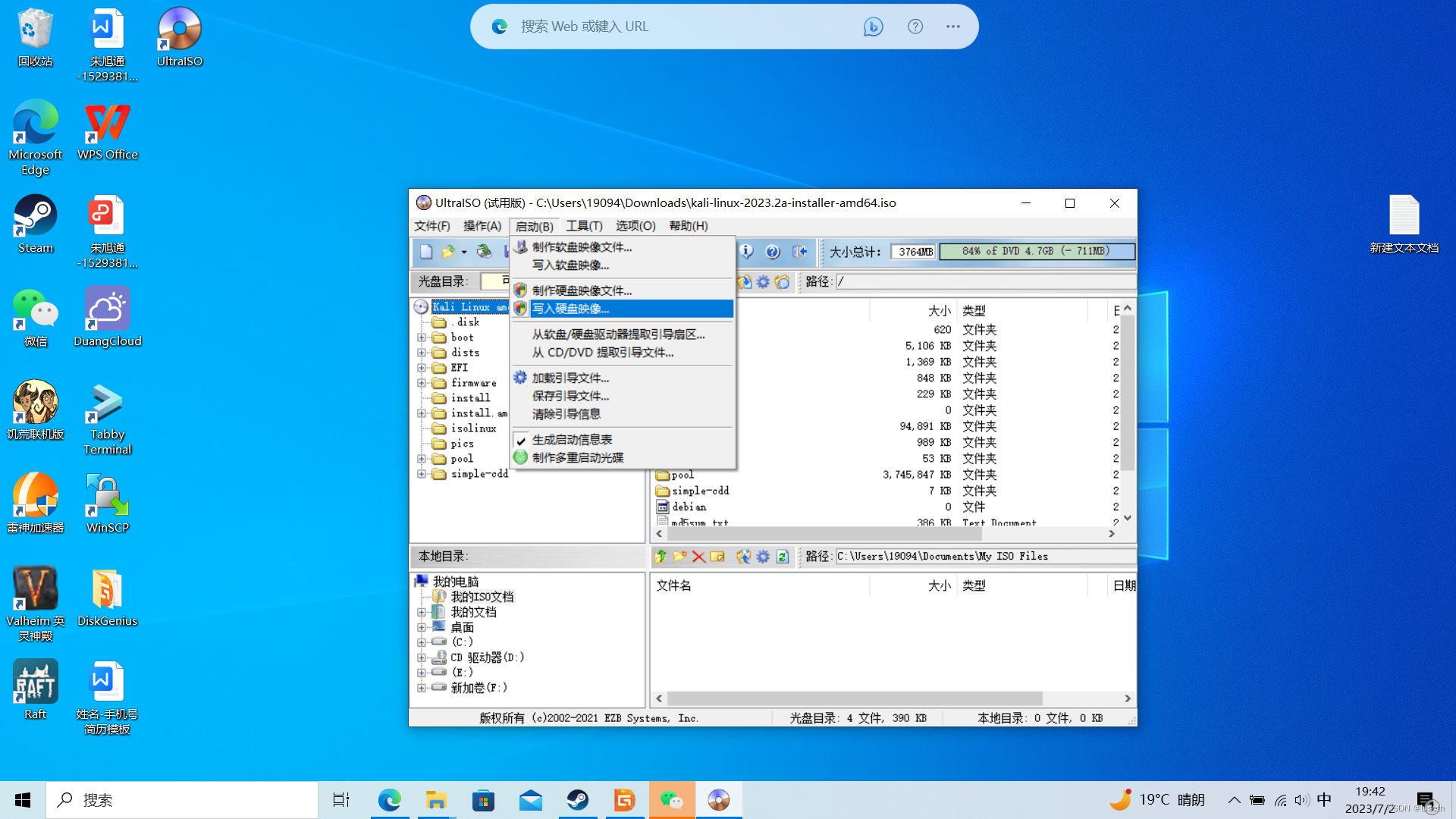Toggle the 生成启动信息表 checked item
Image resolution: width=1456 pixels, height=819 pixels.
pos(572,440)
